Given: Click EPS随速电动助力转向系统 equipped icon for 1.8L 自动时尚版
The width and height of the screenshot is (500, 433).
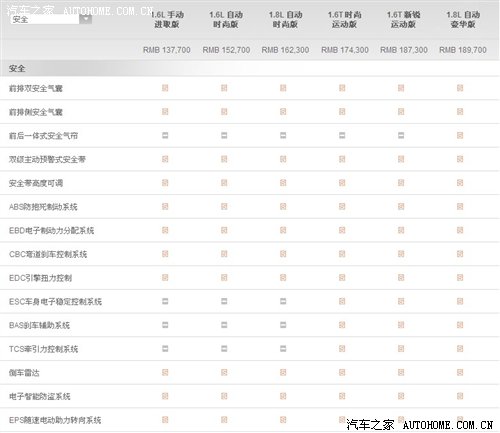Looking at the screenshot, I should click(x=283, y=420).
